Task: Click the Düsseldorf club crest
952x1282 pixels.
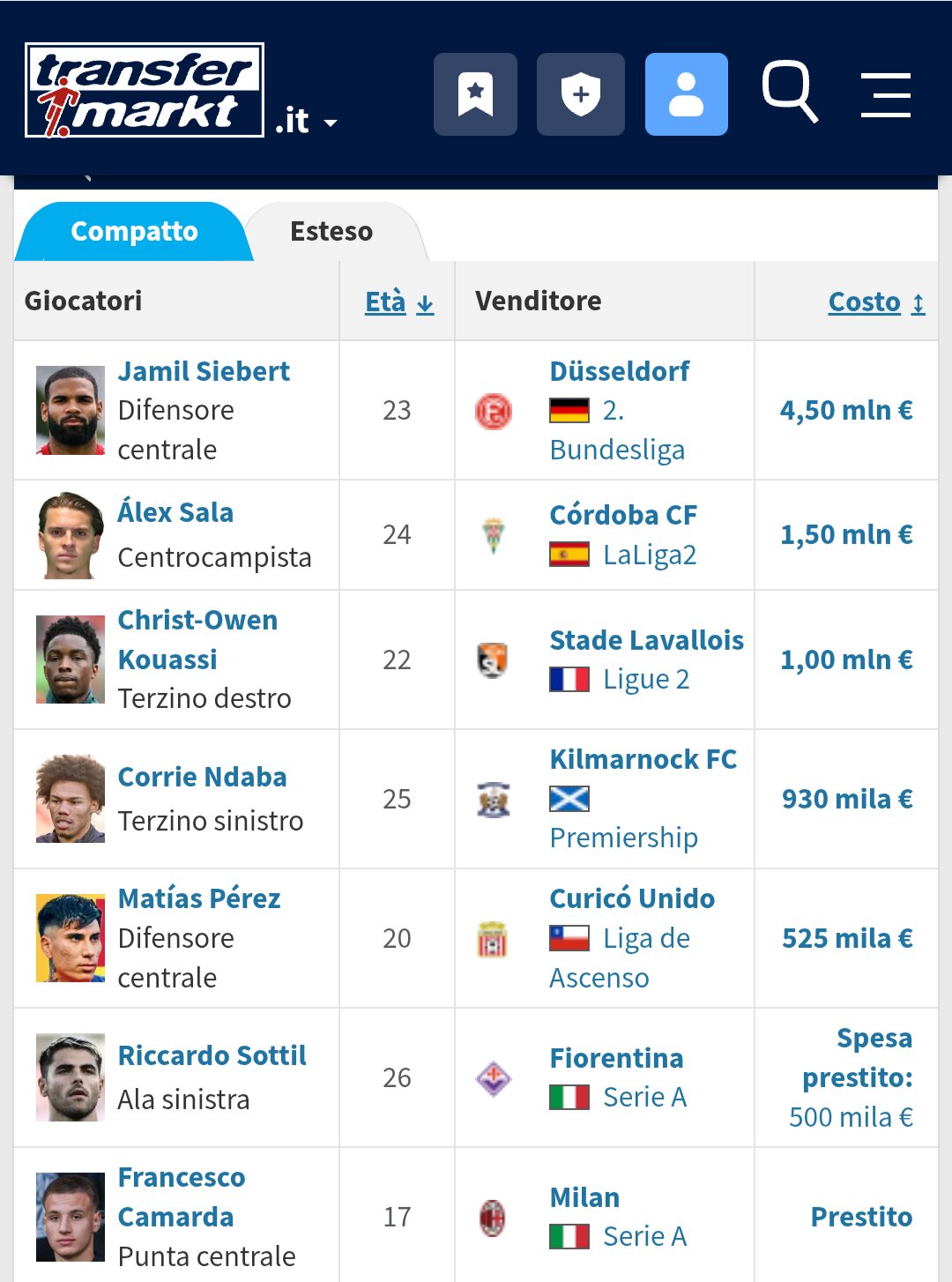Action: click(494, 411)
